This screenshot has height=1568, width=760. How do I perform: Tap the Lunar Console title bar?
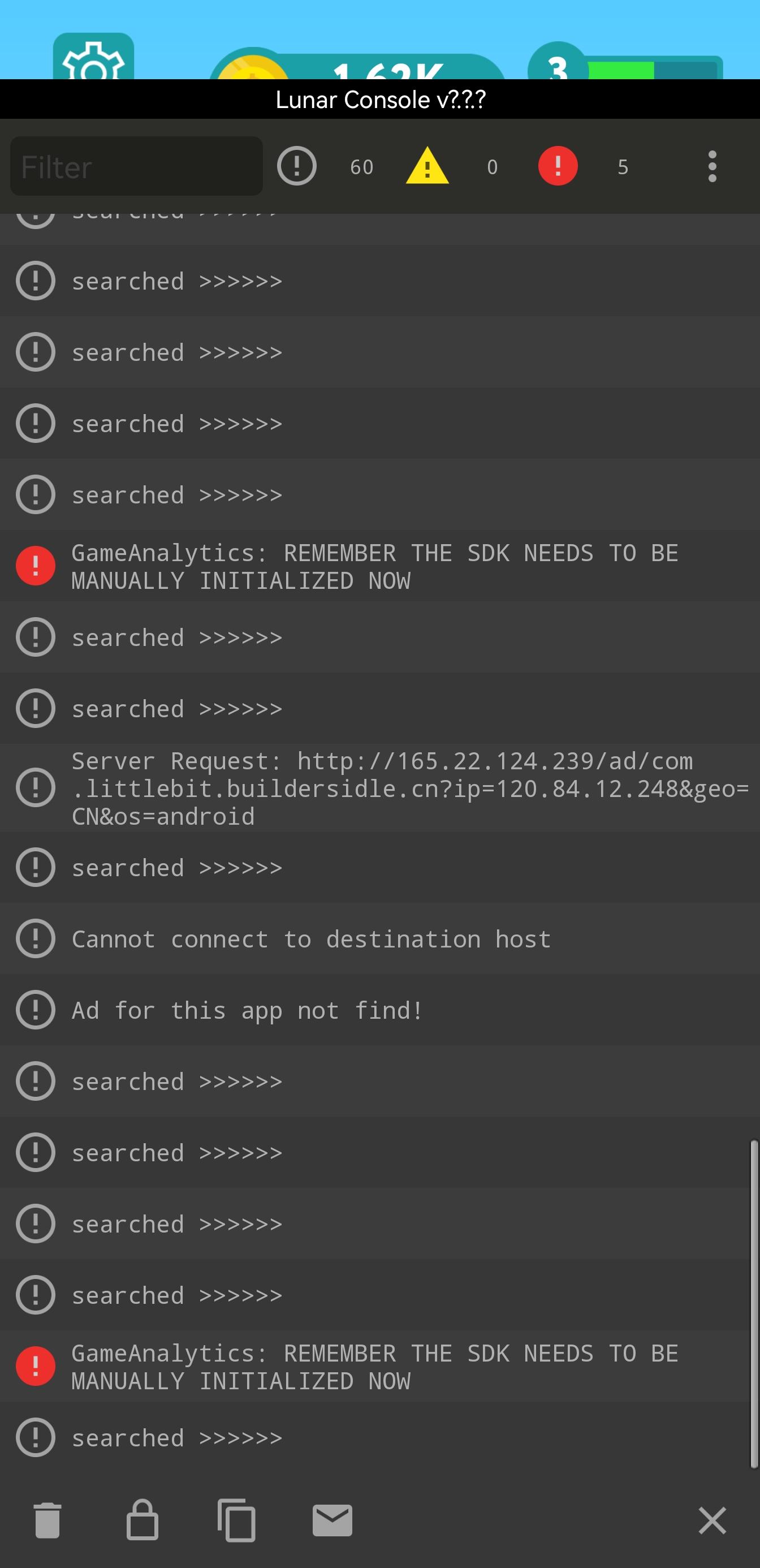[x=379, y=99]
